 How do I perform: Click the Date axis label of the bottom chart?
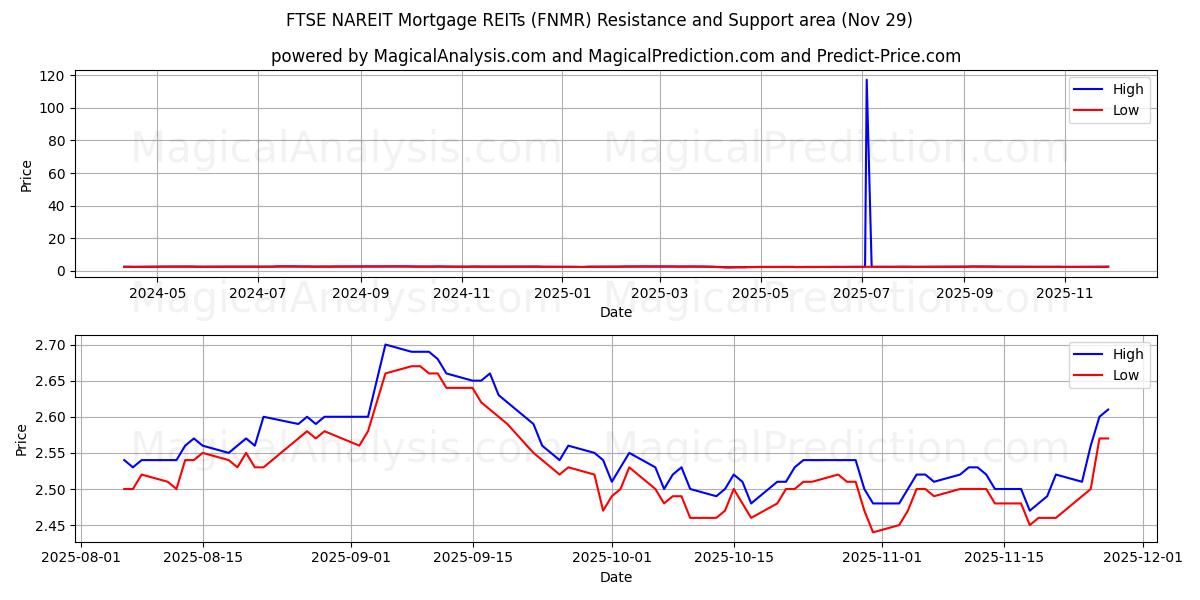point(617,577)
